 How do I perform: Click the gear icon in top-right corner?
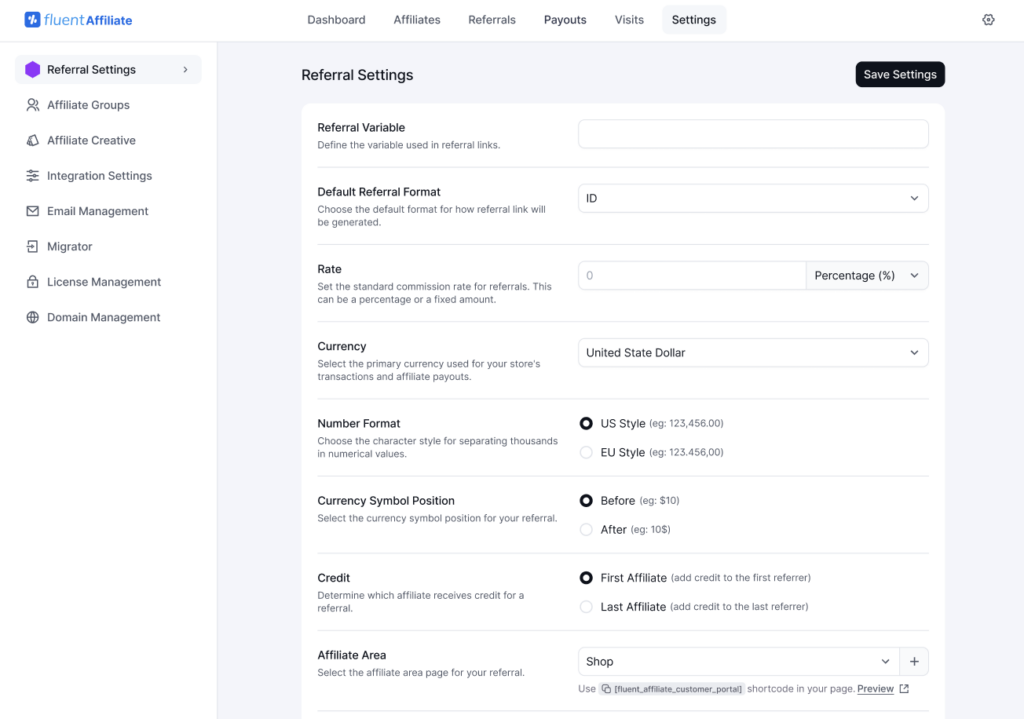(988, 20)
